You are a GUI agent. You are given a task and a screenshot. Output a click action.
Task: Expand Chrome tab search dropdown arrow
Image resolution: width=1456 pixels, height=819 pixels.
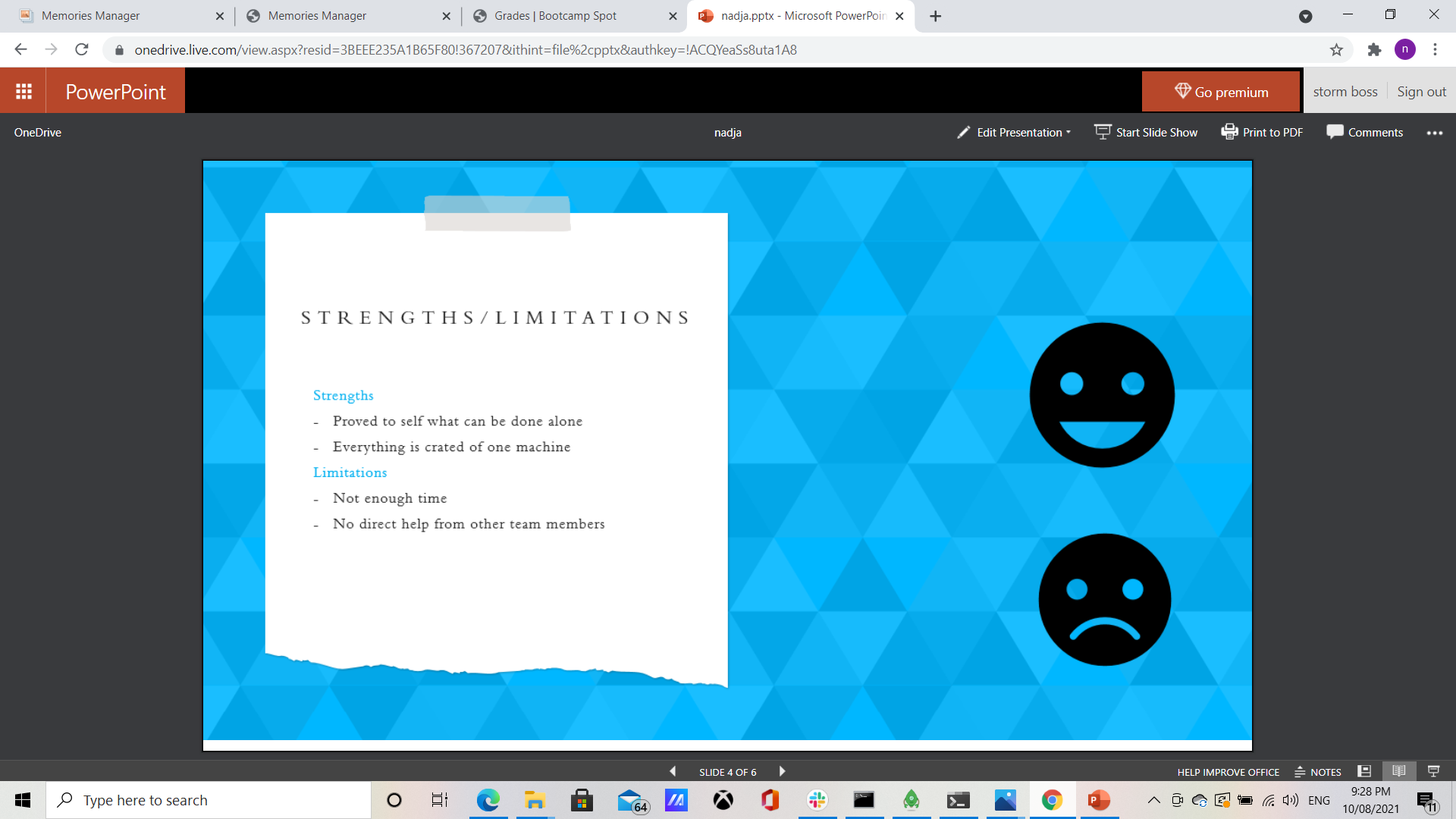pos(1305,16)
